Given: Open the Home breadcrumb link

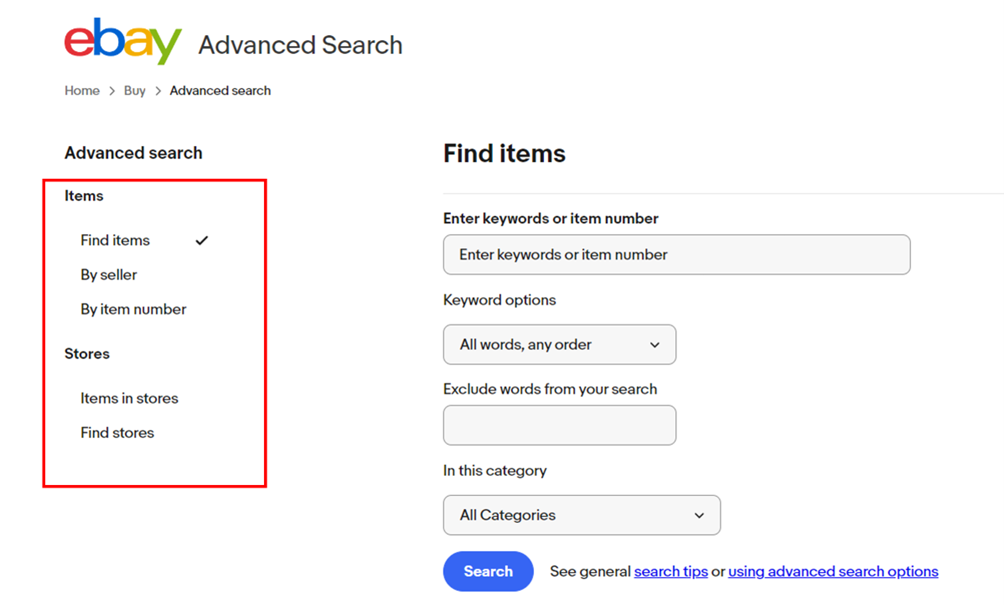Looking at the screenshot, I should [x=82, y=90].
